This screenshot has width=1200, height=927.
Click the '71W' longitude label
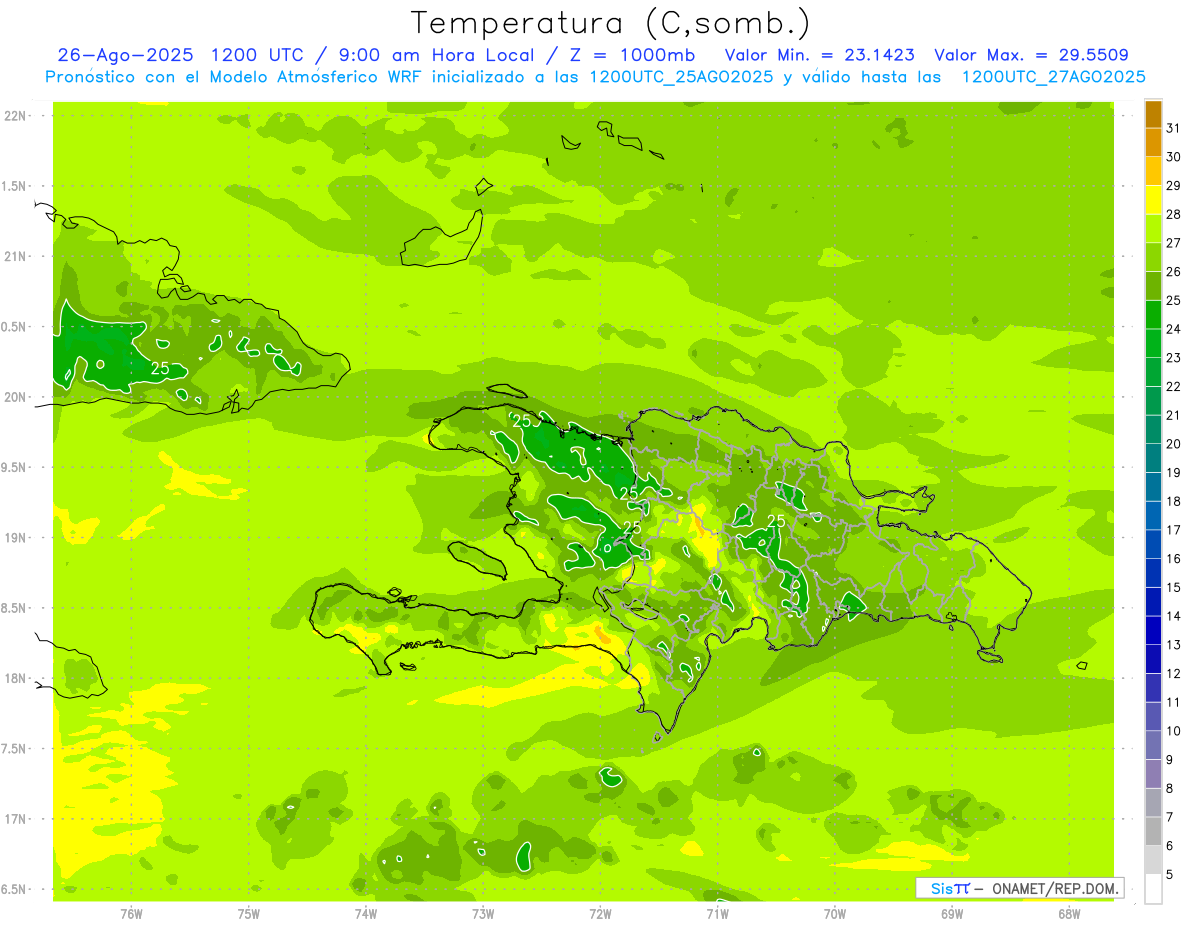(718, 914)
